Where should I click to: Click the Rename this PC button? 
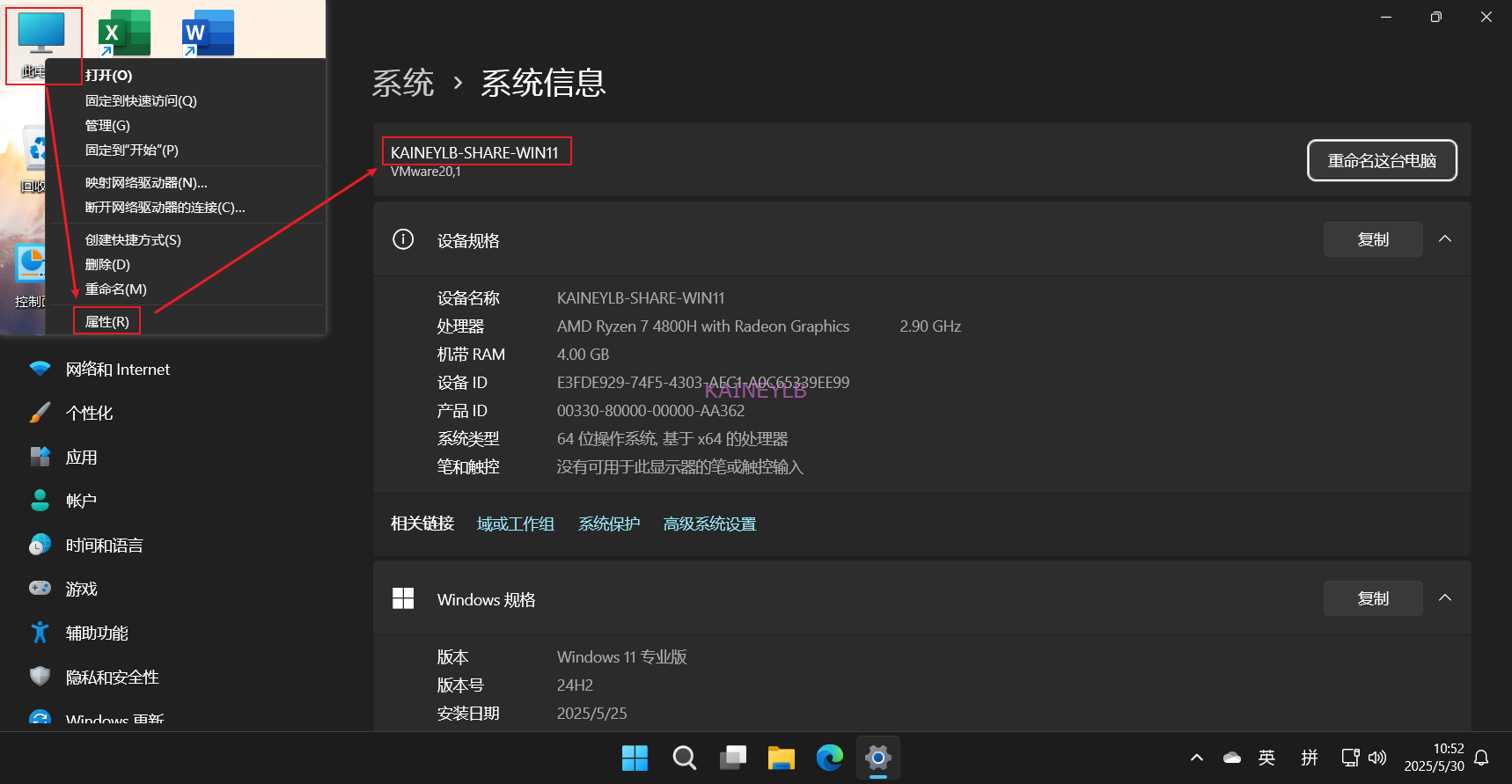[1382, 161]
